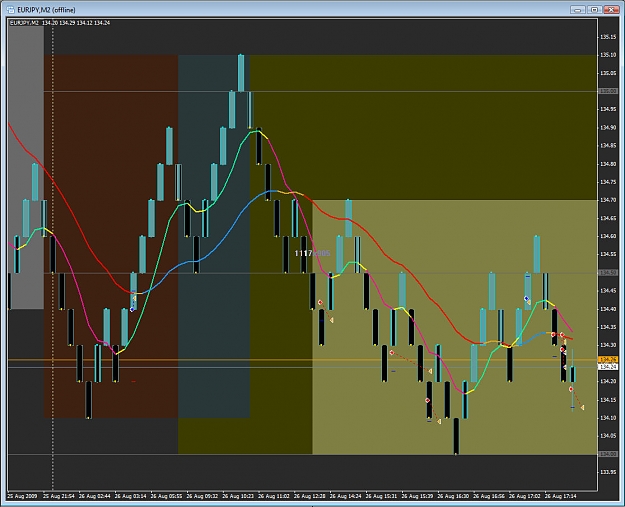Click price scale label 134.90

[x=608, y=128]
